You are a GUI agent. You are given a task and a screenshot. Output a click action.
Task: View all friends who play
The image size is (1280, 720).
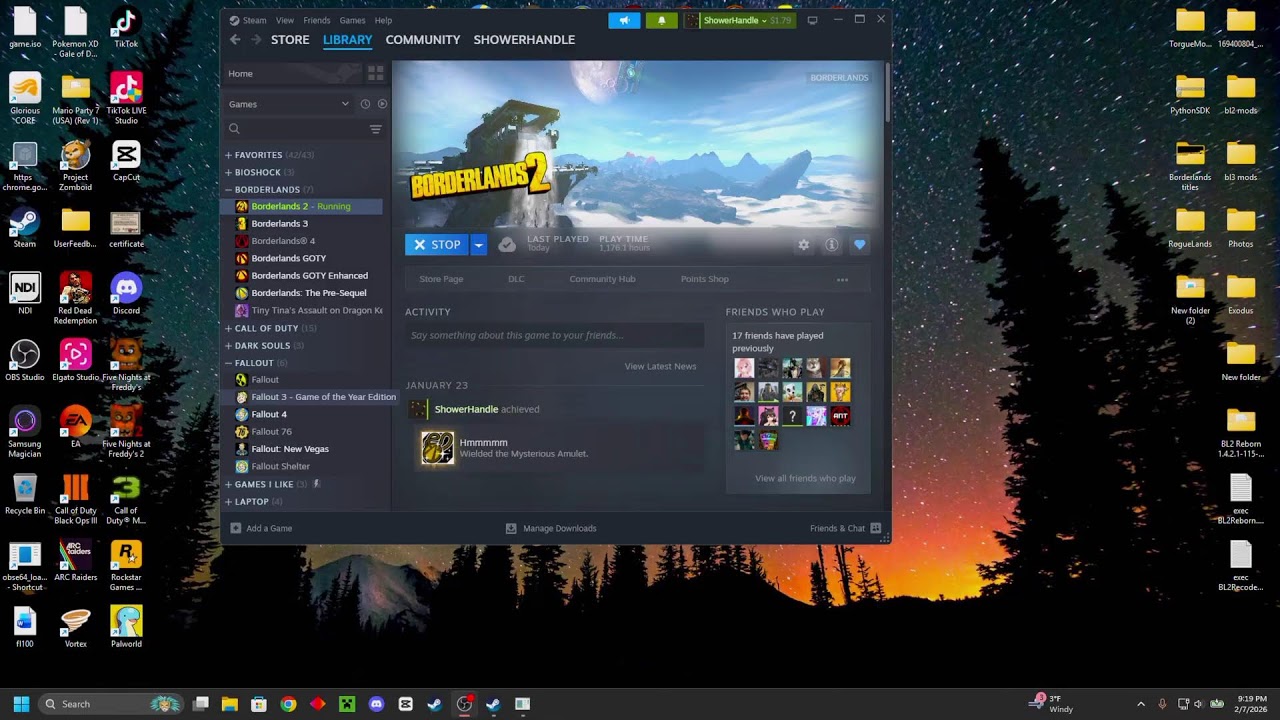coord(805,478)
